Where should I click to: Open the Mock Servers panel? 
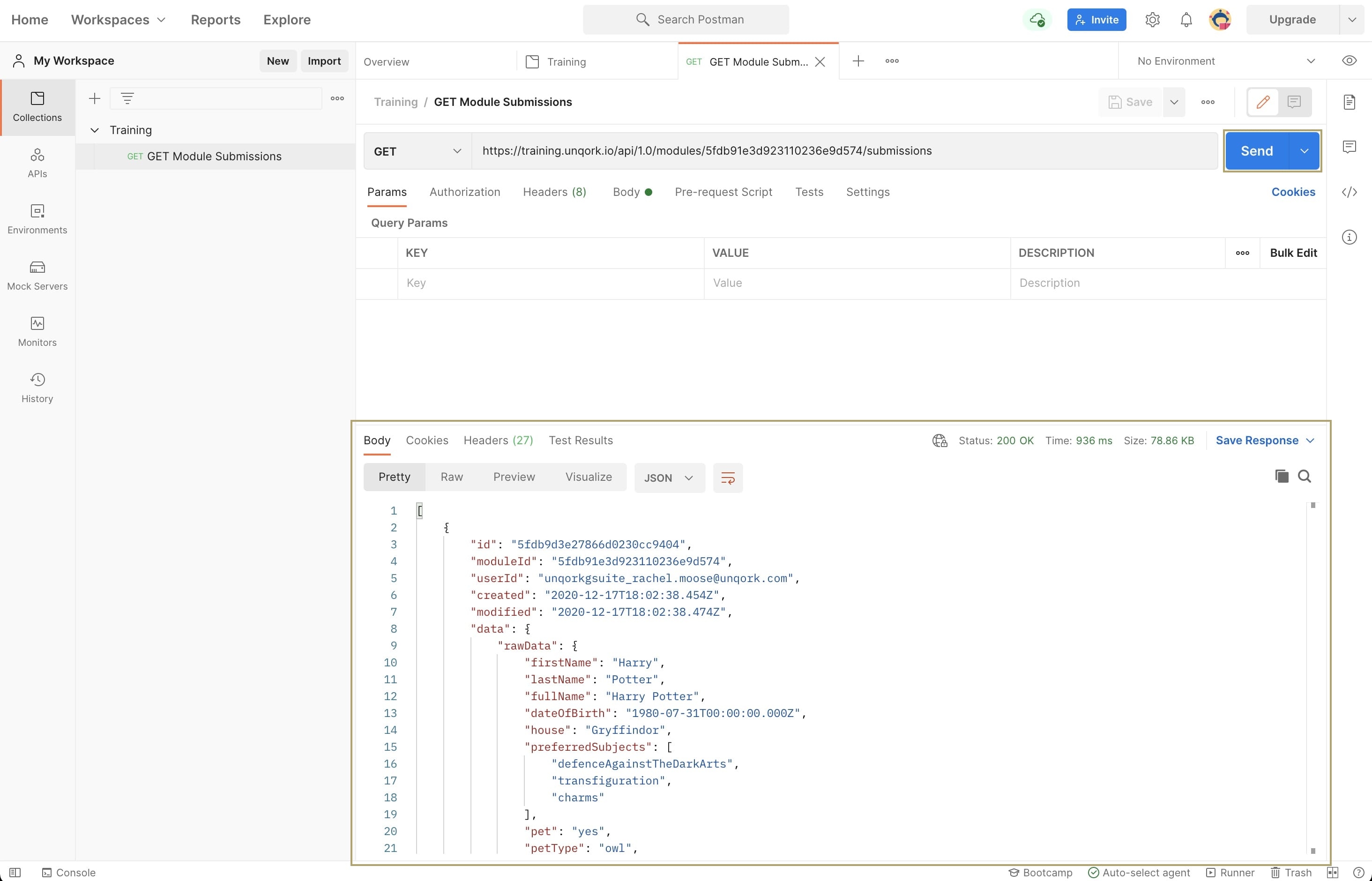(37, 276)
